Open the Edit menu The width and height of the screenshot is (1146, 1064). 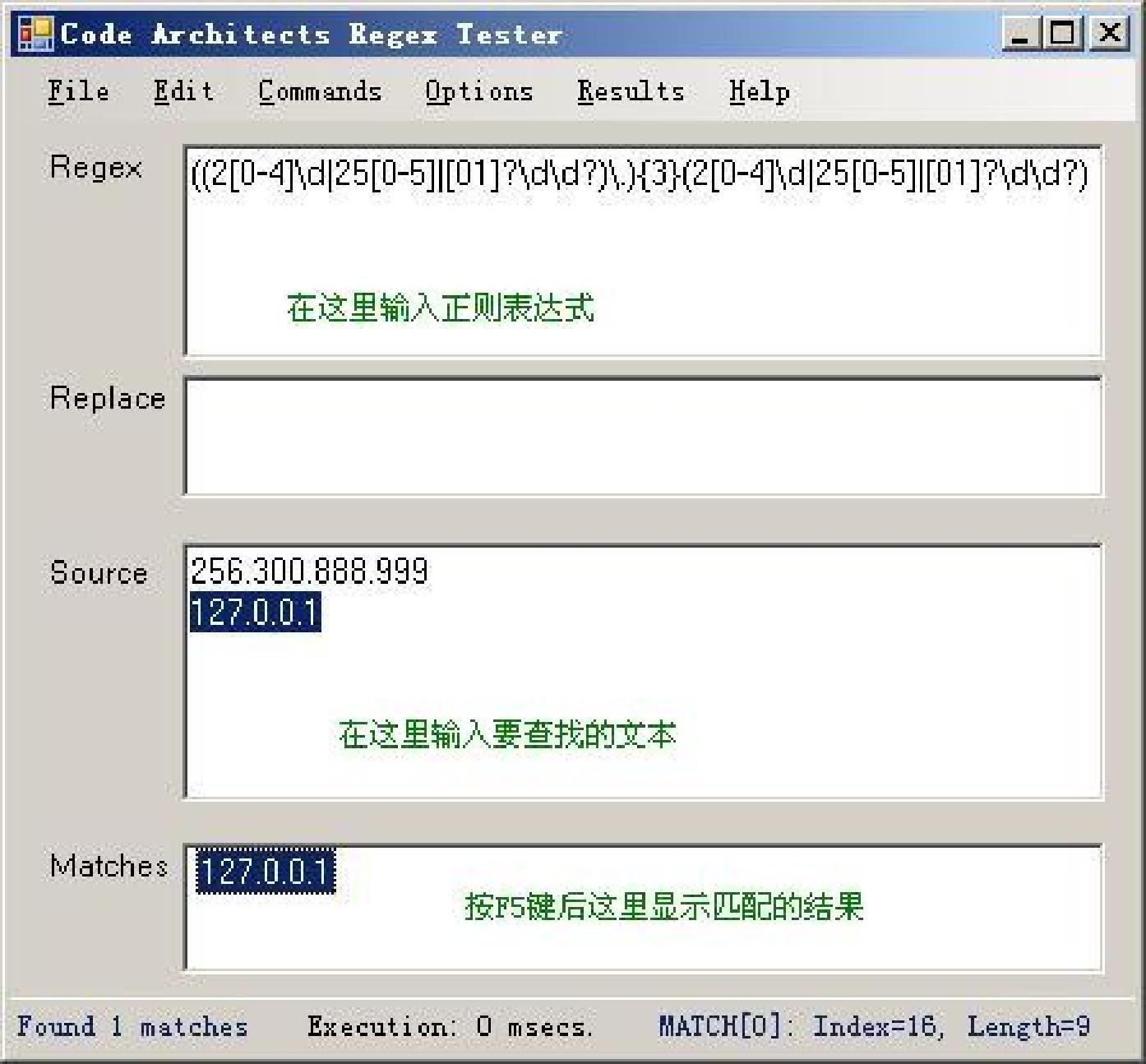click(x=183, y=91)
